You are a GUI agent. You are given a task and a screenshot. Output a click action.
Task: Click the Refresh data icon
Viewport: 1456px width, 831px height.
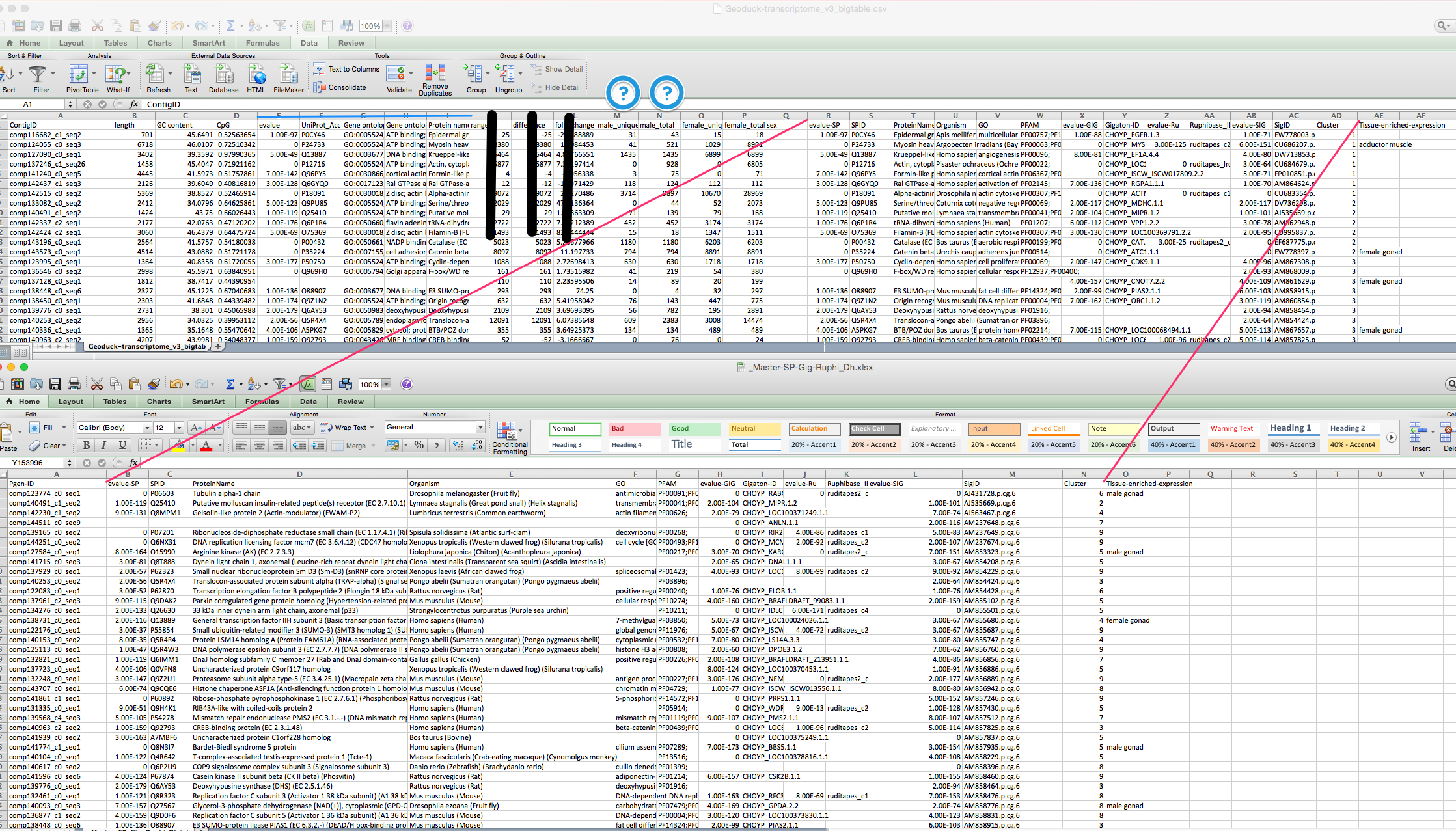[156, 74]
